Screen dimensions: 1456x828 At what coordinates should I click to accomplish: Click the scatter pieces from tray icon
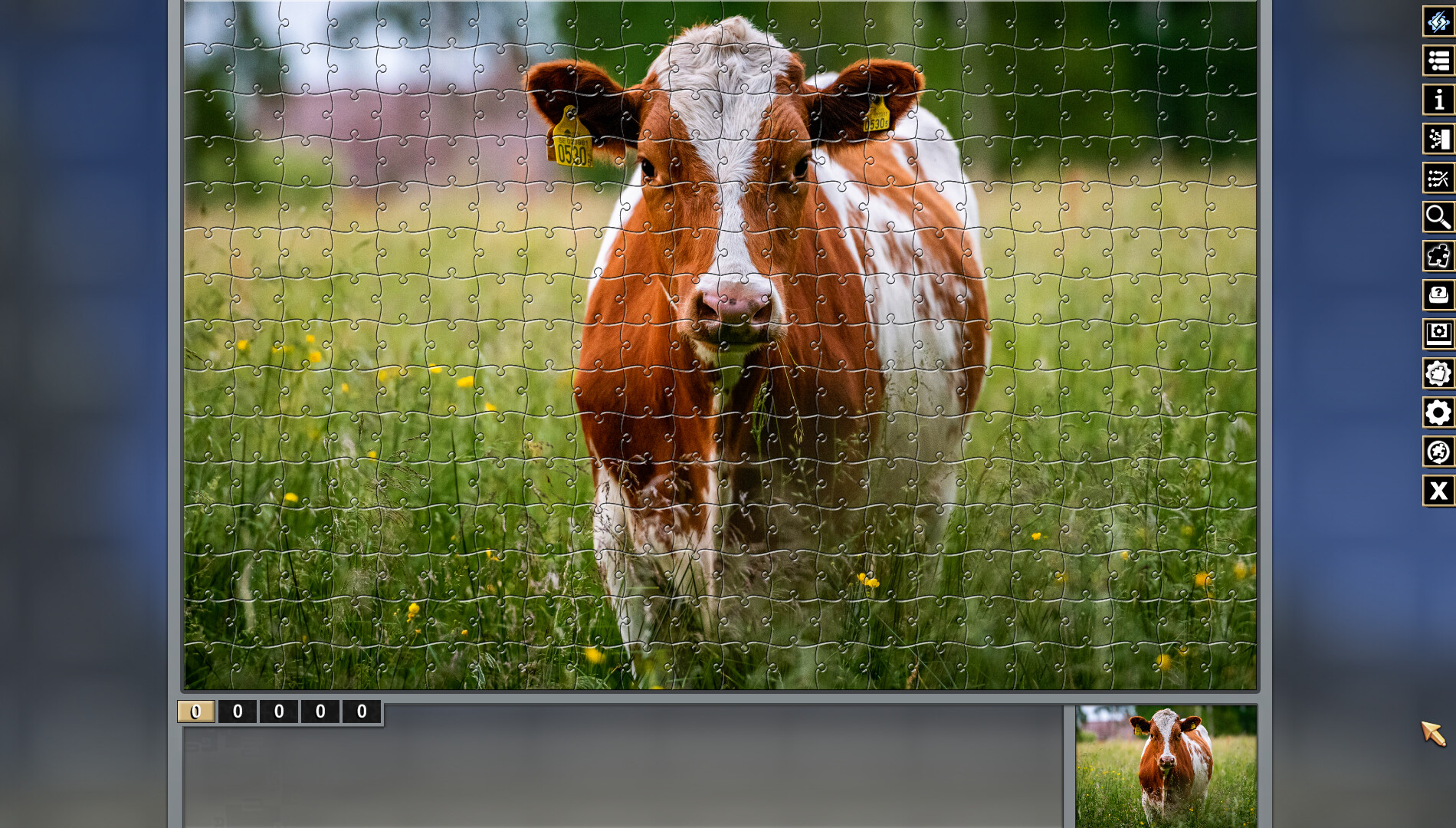click(x=1438, y=139)
